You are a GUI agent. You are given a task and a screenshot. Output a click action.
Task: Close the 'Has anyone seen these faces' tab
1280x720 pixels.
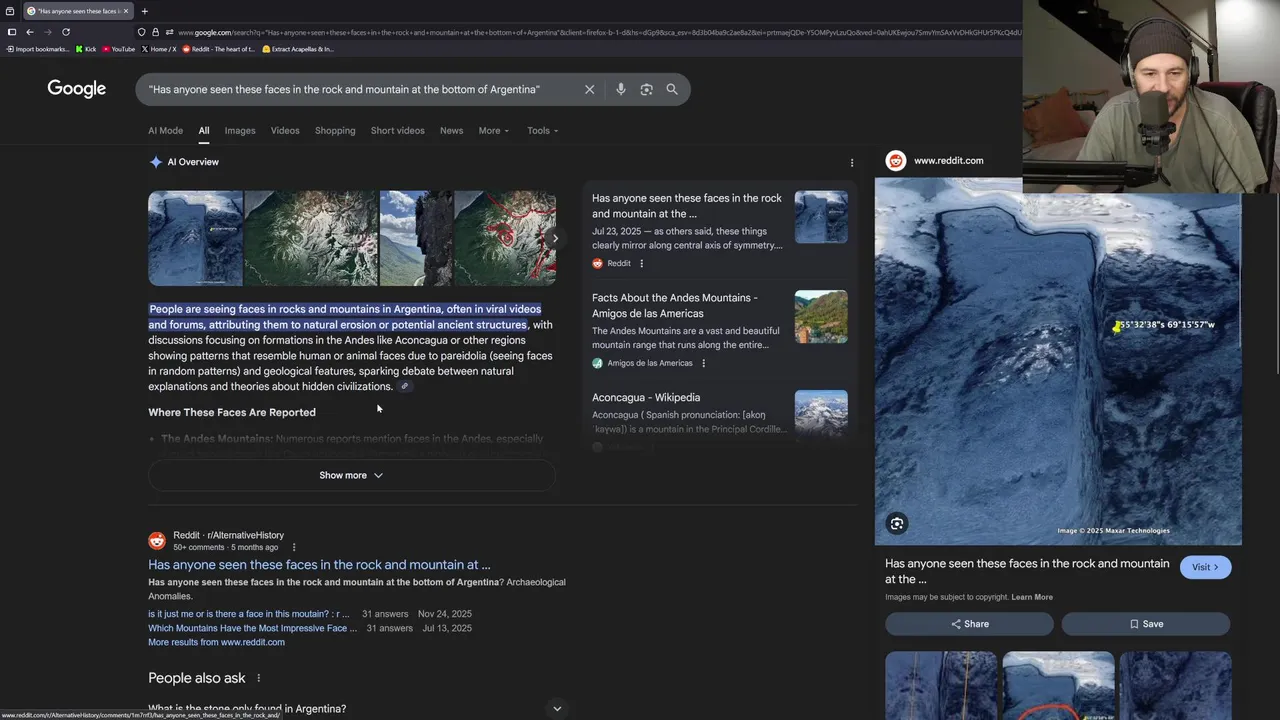(x=126, y=11)
